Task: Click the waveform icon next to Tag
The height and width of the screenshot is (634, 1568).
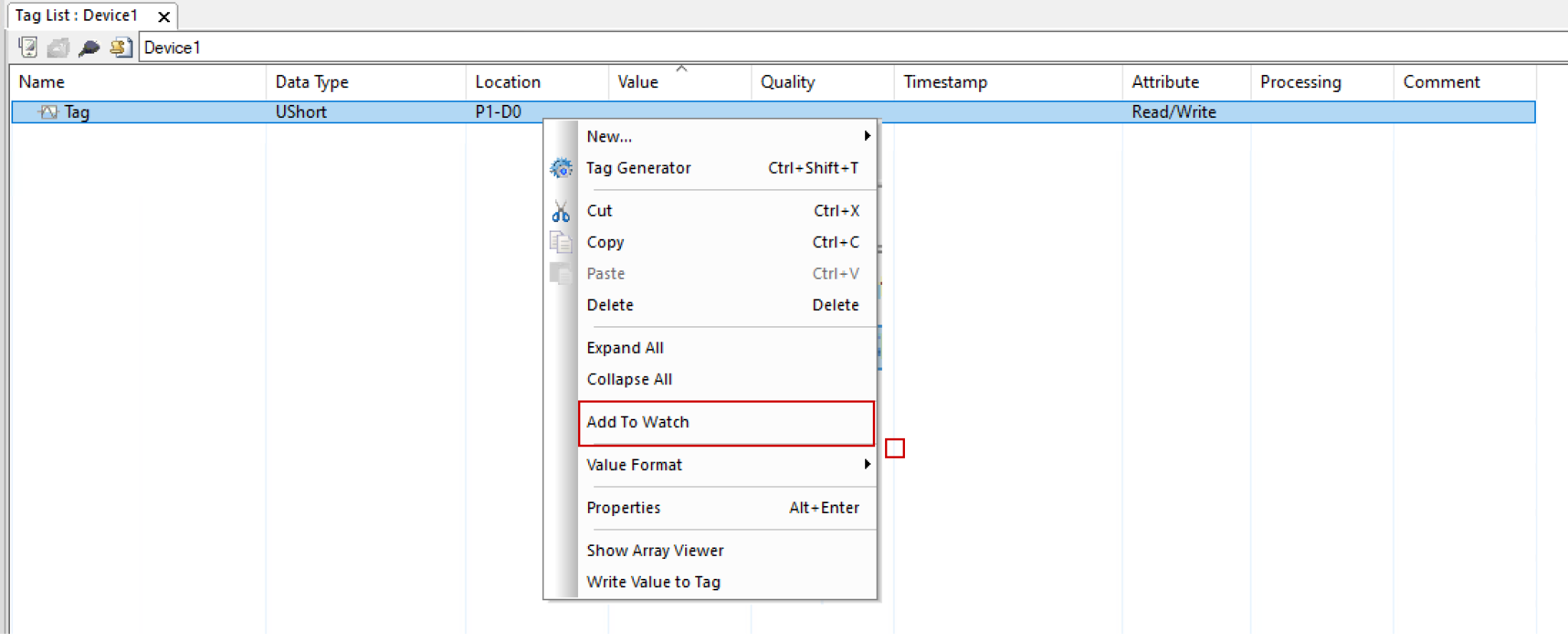Action: [49, 112]
